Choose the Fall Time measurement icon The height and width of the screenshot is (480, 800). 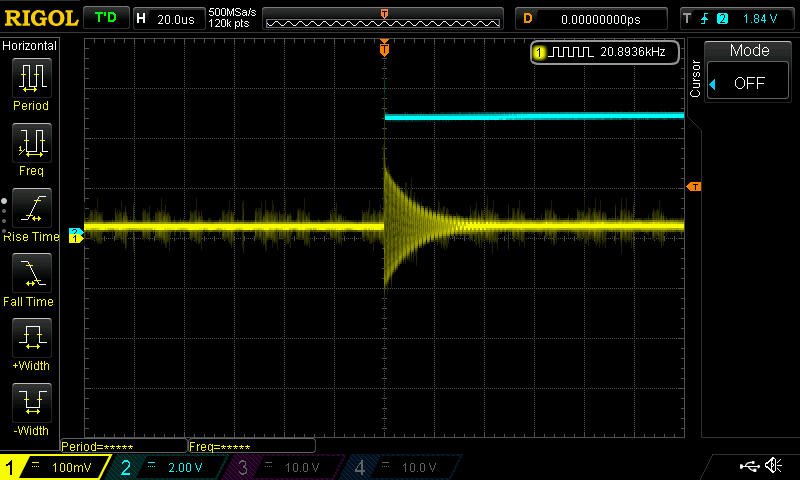tap(31, 273)
